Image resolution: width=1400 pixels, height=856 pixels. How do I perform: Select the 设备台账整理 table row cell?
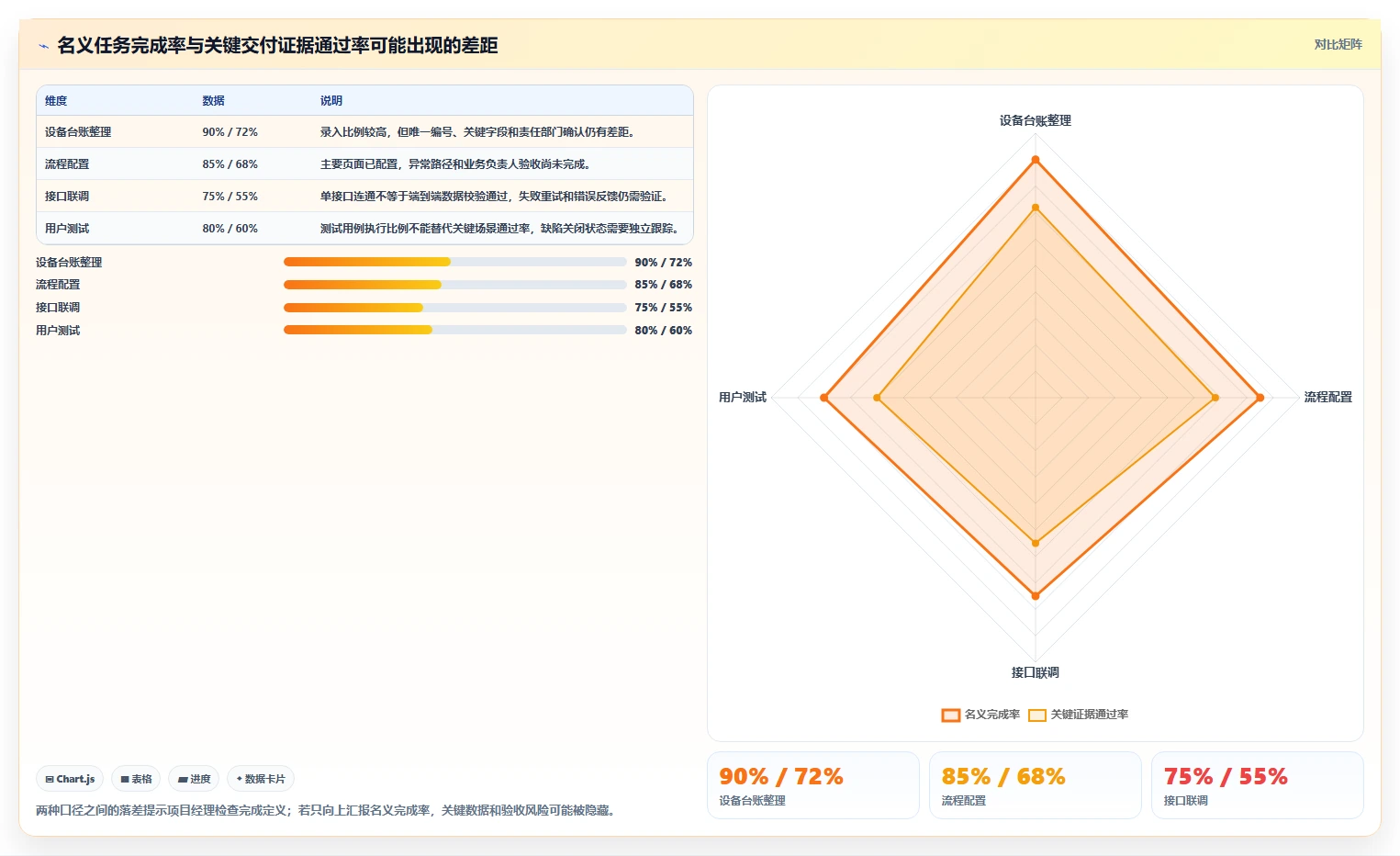pos(78,132)
